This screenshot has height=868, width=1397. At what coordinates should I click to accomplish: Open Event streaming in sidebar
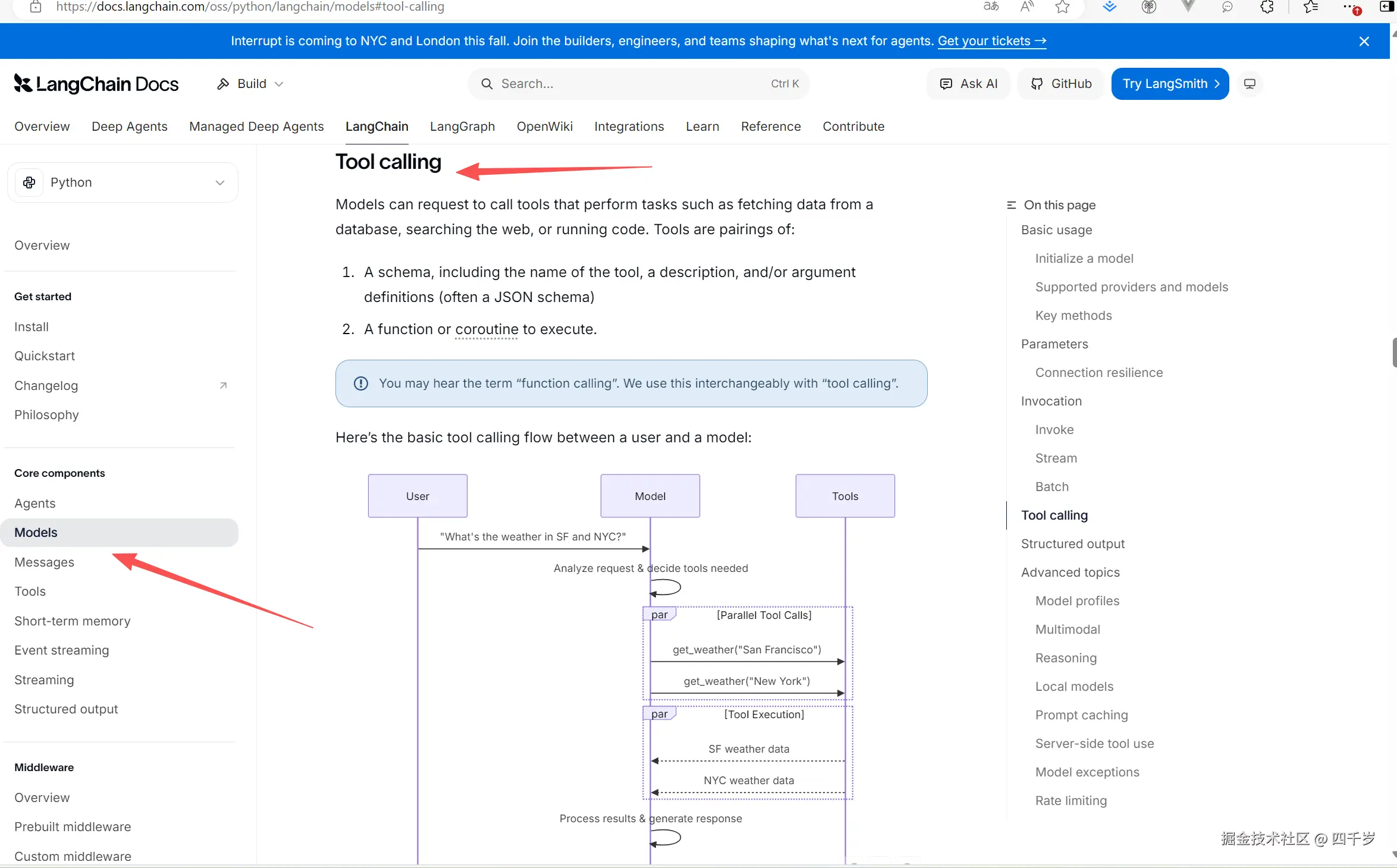(62, 650)
